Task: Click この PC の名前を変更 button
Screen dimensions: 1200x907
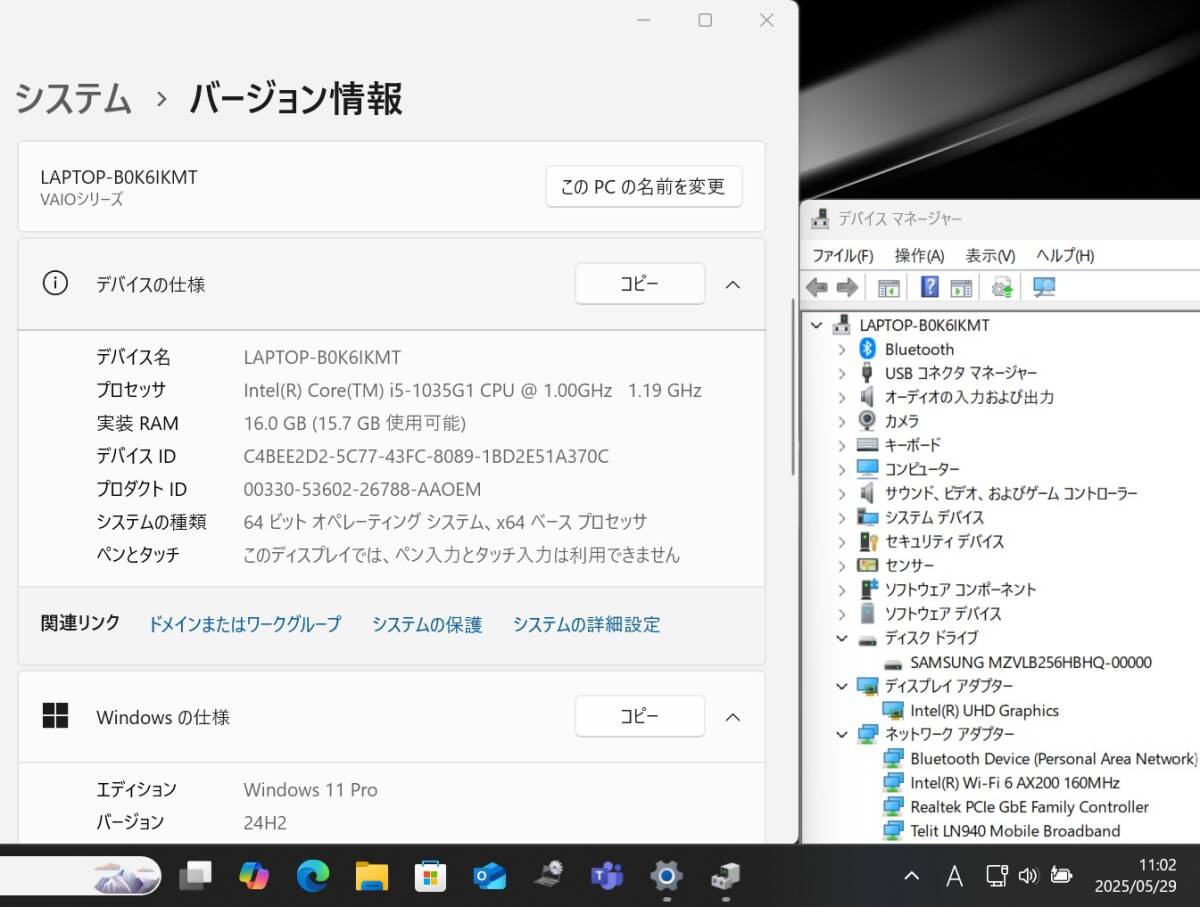Action: click(644, 187)
